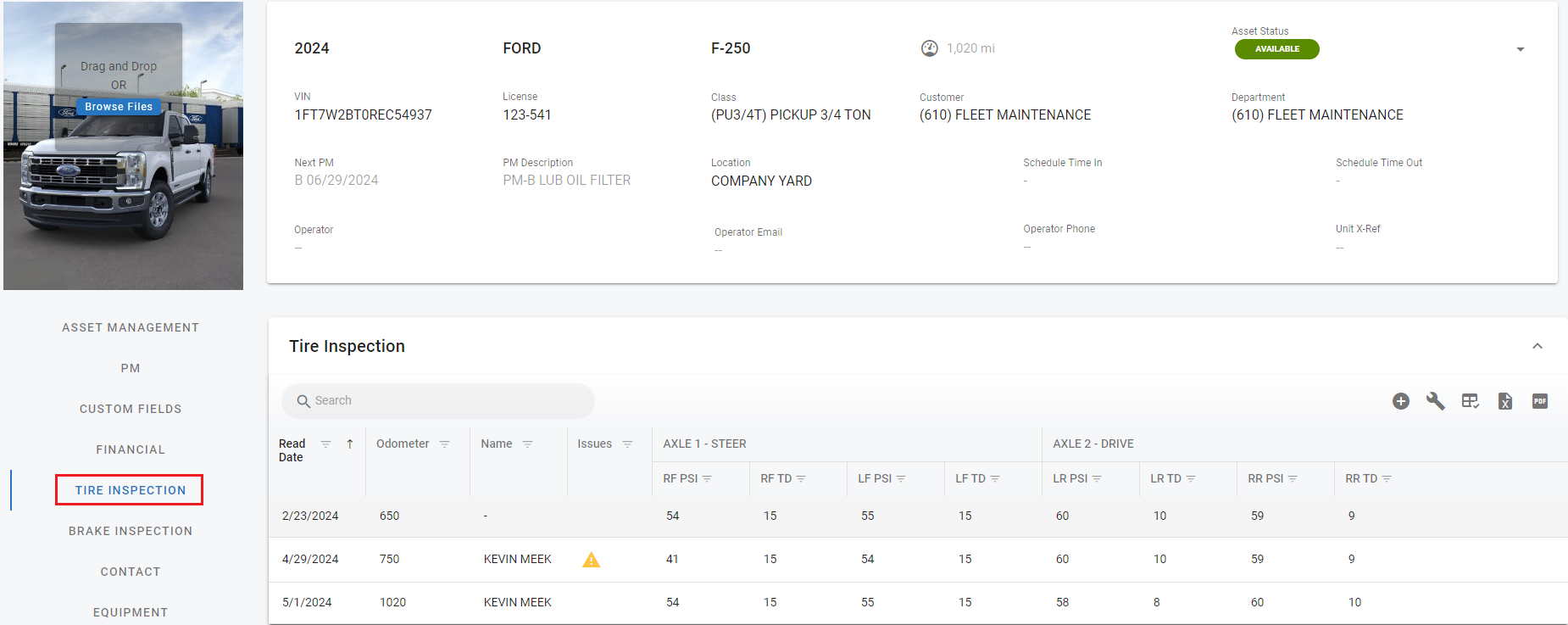Click PM-B LUB OIL FILTER description
The height and width of the screenshot is (625, 1568).
567,180
